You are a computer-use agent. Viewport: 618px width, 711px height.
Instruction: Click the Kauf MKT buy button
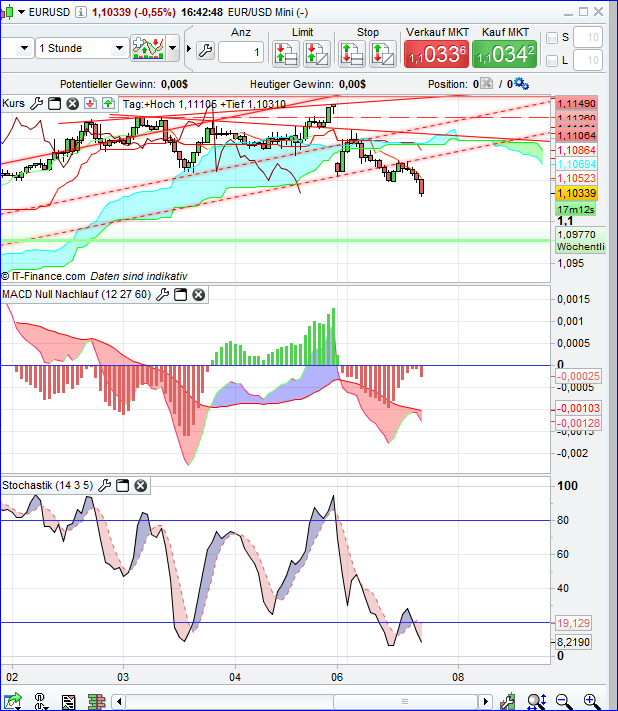coord(504,54)
